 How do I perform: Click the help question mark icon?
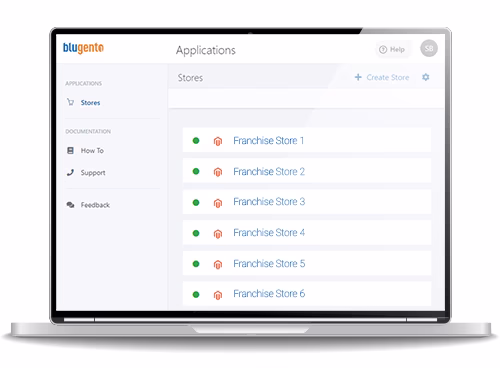pos(383,50)
